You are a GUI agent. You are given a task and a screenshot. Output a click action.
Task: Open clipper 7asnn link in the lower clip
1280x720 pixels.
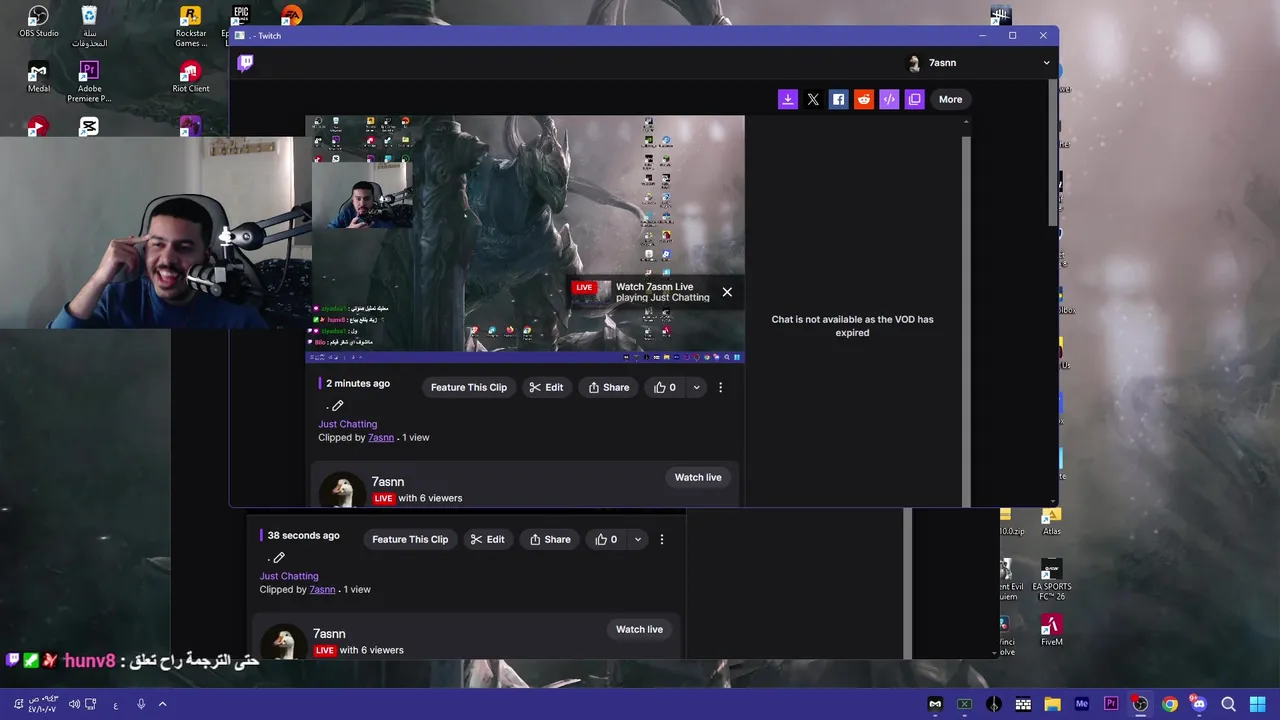click(322, 589)
